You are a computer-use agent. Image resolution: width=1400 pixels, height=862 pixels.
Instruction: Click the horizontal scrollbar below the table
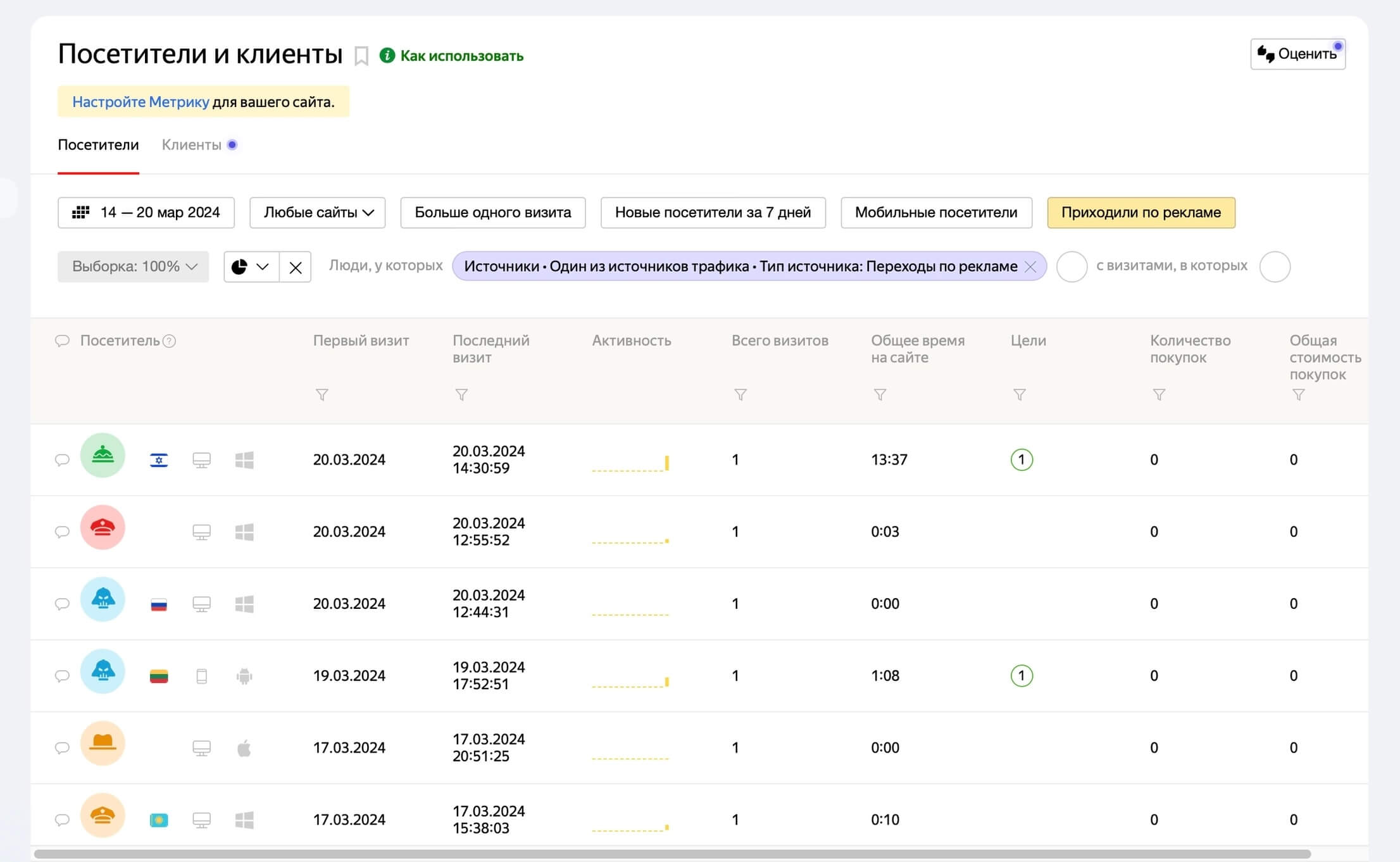click(x=672, y=854)
